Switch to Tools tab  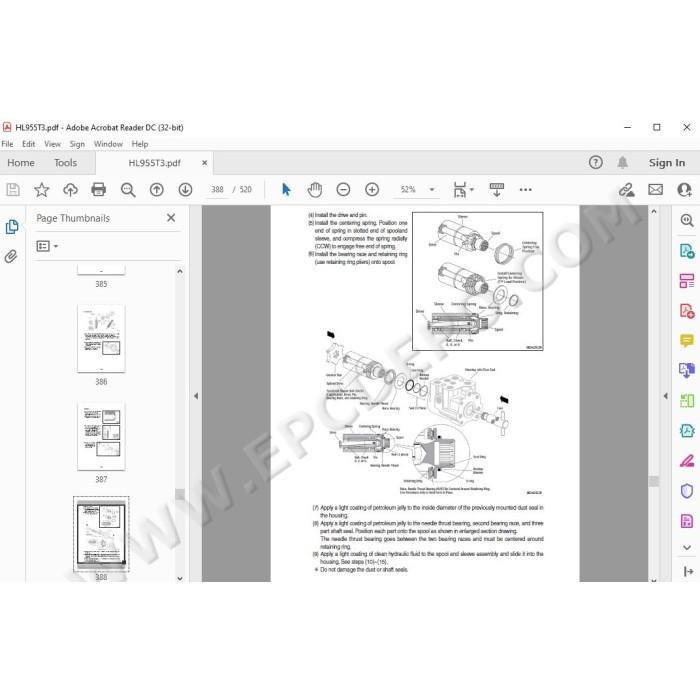pyautogui.click(x=66, y=162)
